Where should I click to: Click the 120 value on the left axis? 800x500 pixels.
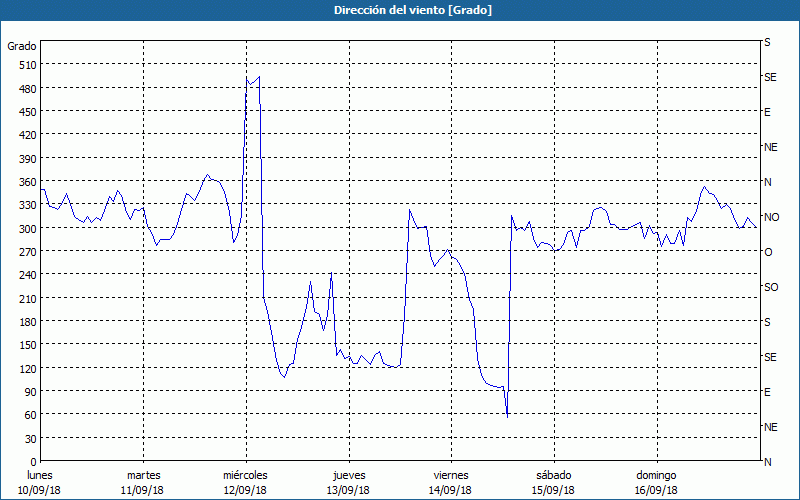tap(28, 368)
